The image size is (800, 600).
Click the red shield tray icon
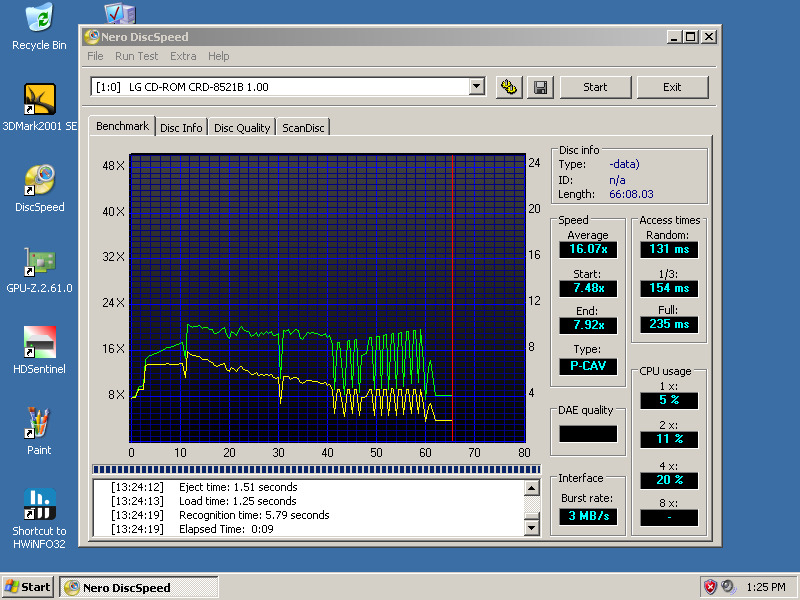pyautogui.click(x=710, y=587)
